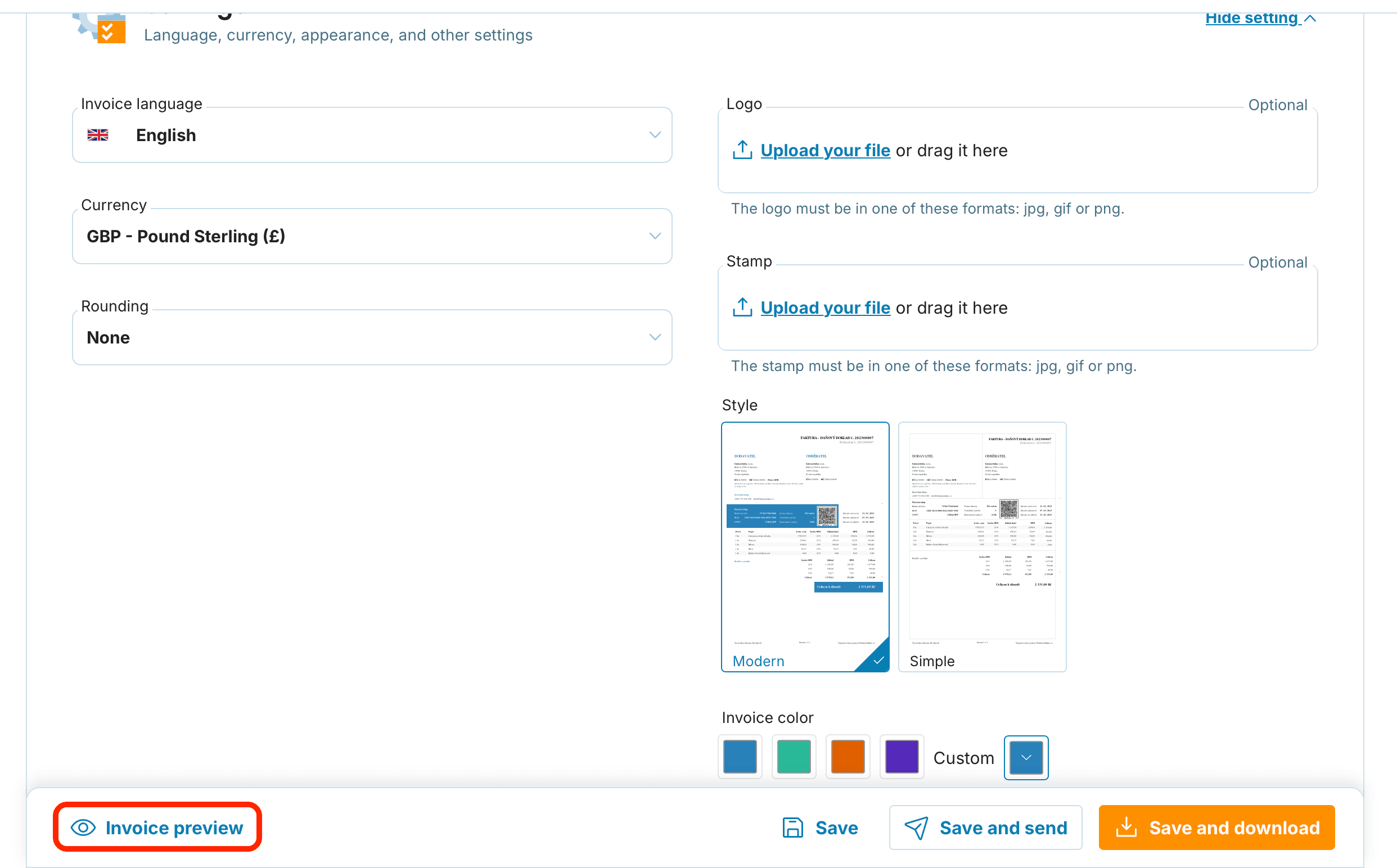Click the logo formats hint text
Image resolution: width=1397 pixels, height=868 pixels.
click(927, 209)
